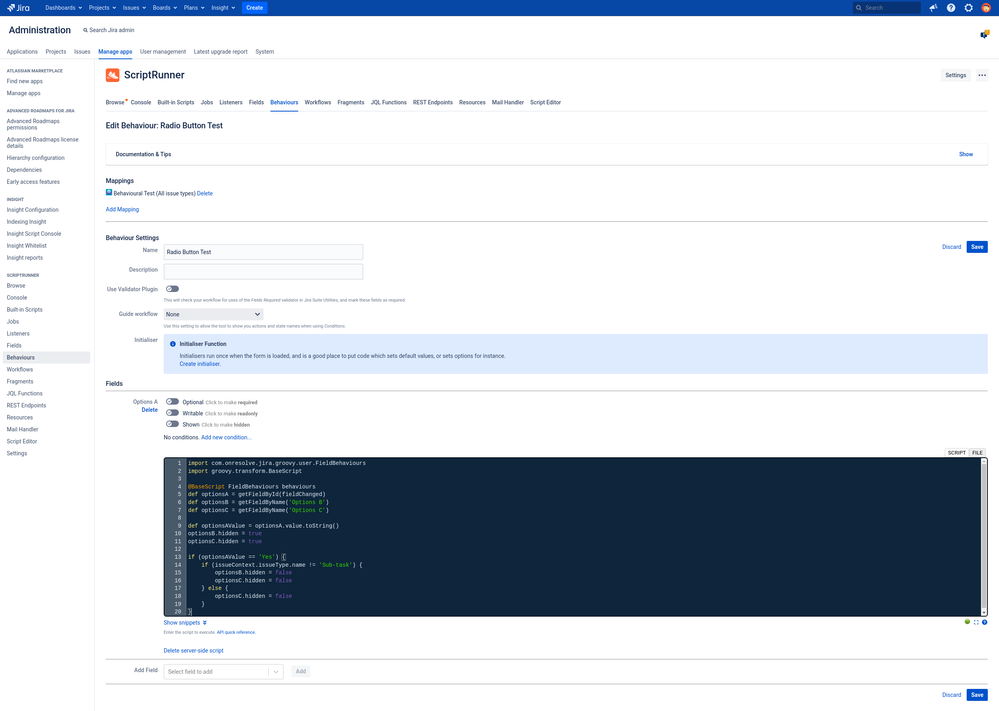The width and height of the screenshot is (999, 711).
Task: Toggle Writable to make Options A readonly
Action: point(172,413)
